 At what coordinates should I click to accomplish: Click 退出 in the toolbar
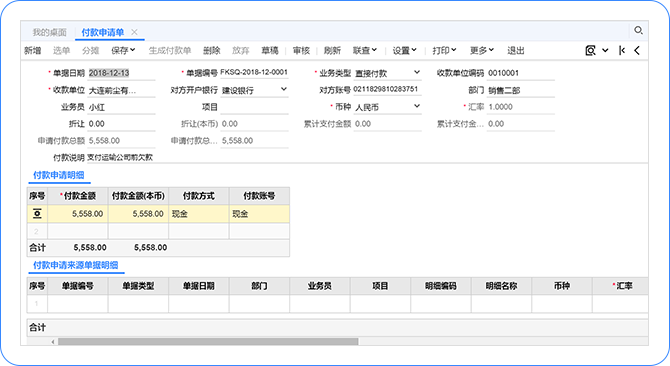pyautogui.click(x=516, y=51)
